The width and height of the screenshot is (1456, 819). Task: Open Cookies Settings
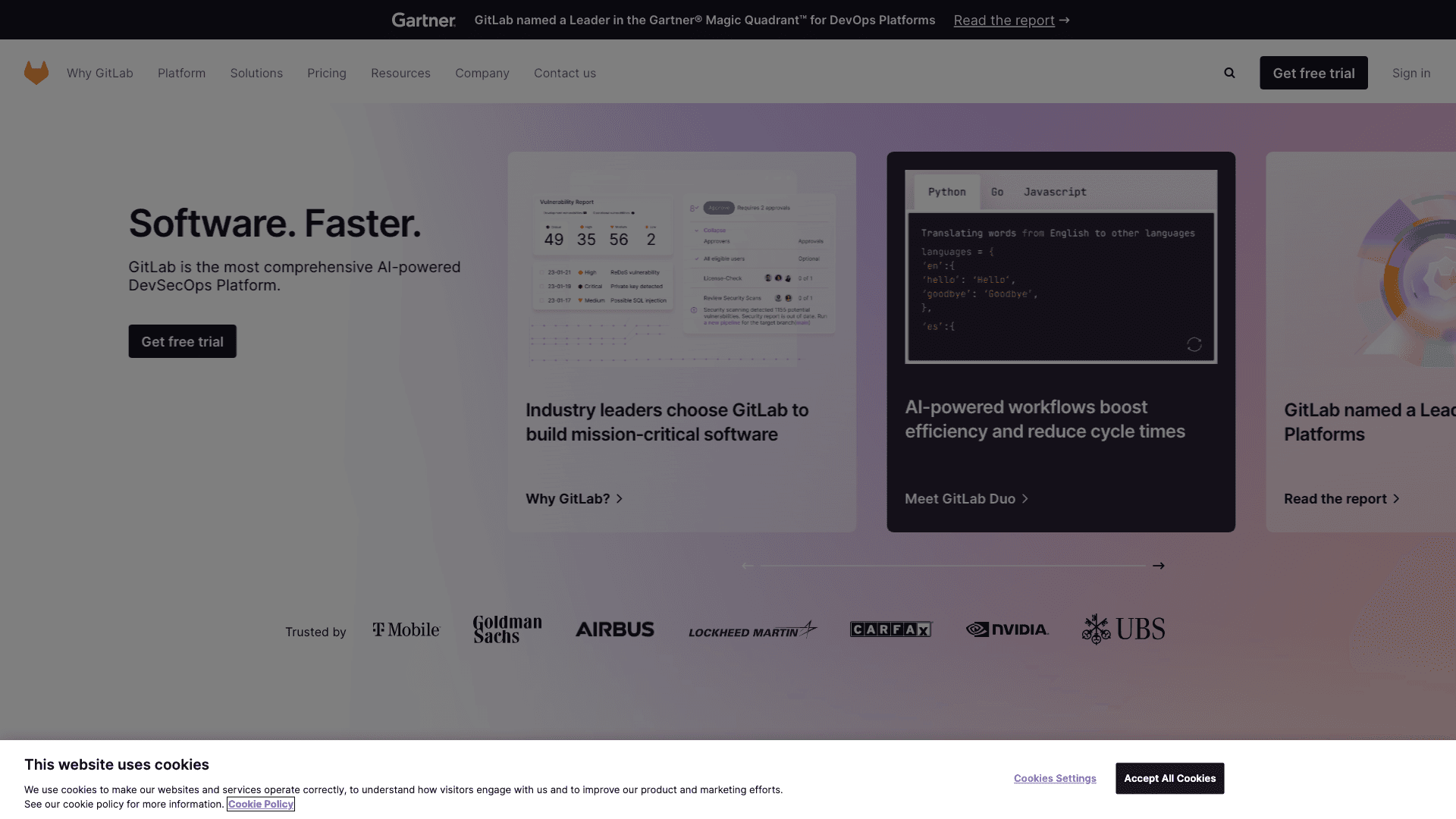(1055, 778)
